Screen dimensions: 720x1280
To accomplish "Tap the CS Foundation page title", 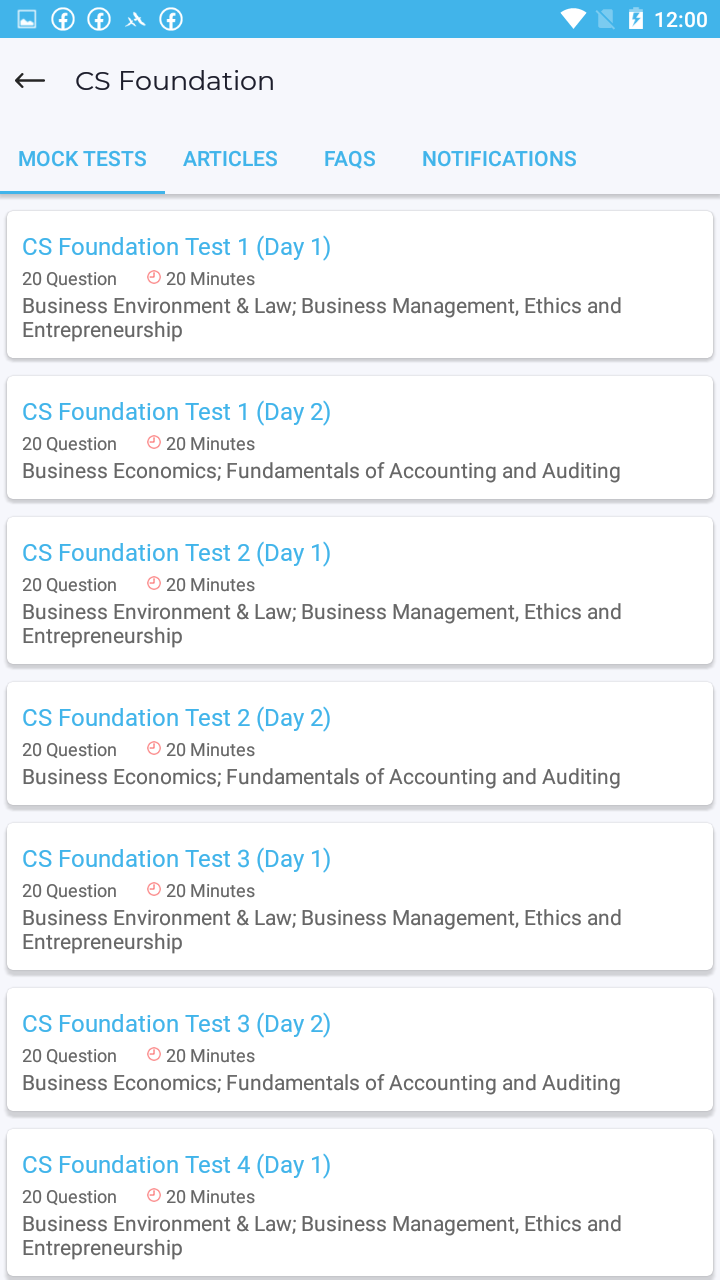I will point(175,81).
